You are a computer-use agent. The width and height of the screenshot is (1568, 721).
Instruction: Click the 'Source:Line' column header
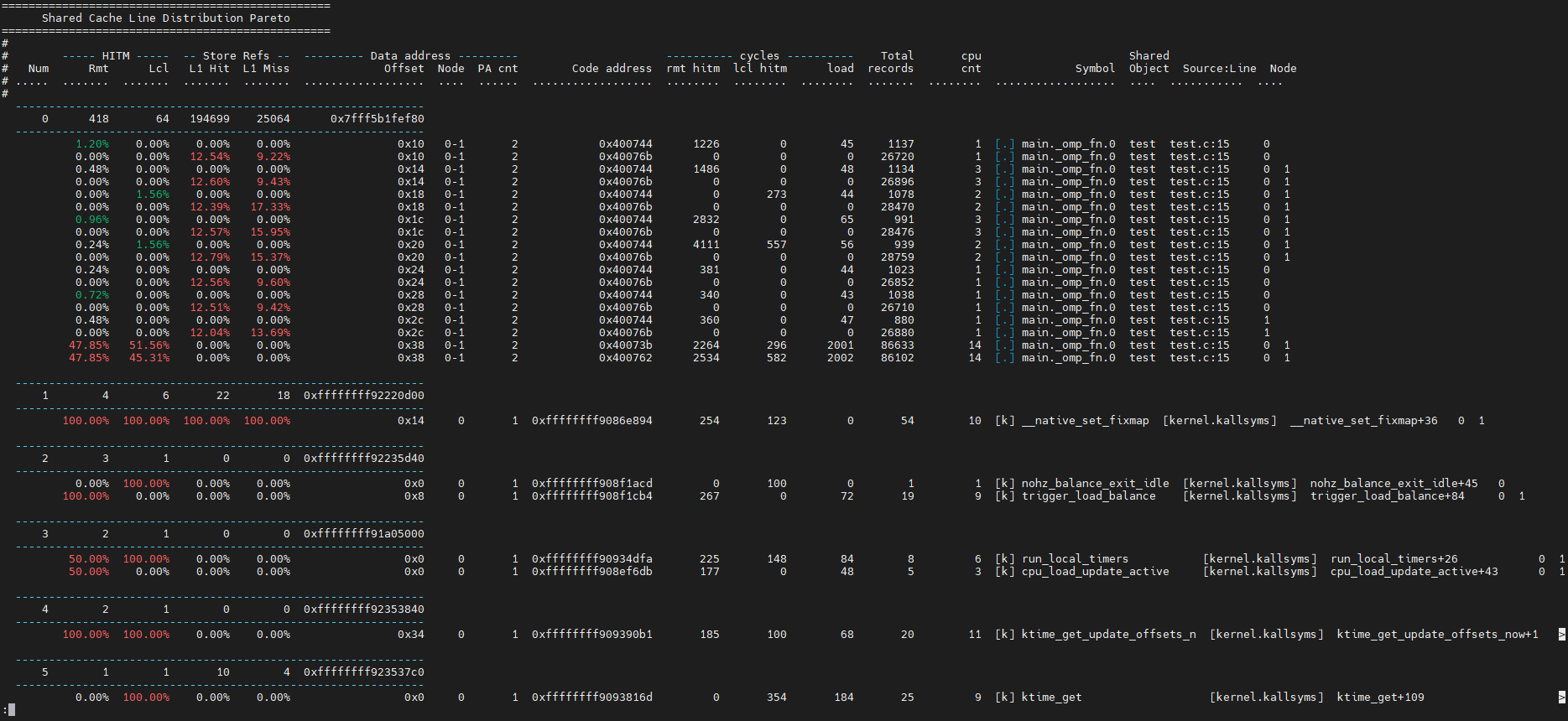pyautogui.click(x=1220, y=69)
